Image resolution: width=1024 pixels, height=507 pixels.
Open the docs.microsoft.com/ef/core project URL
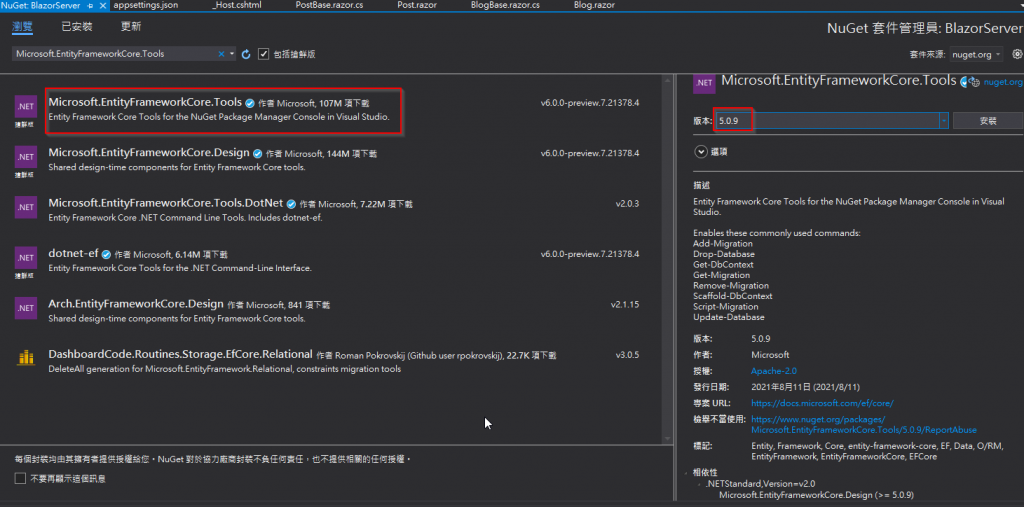point(822,403)
